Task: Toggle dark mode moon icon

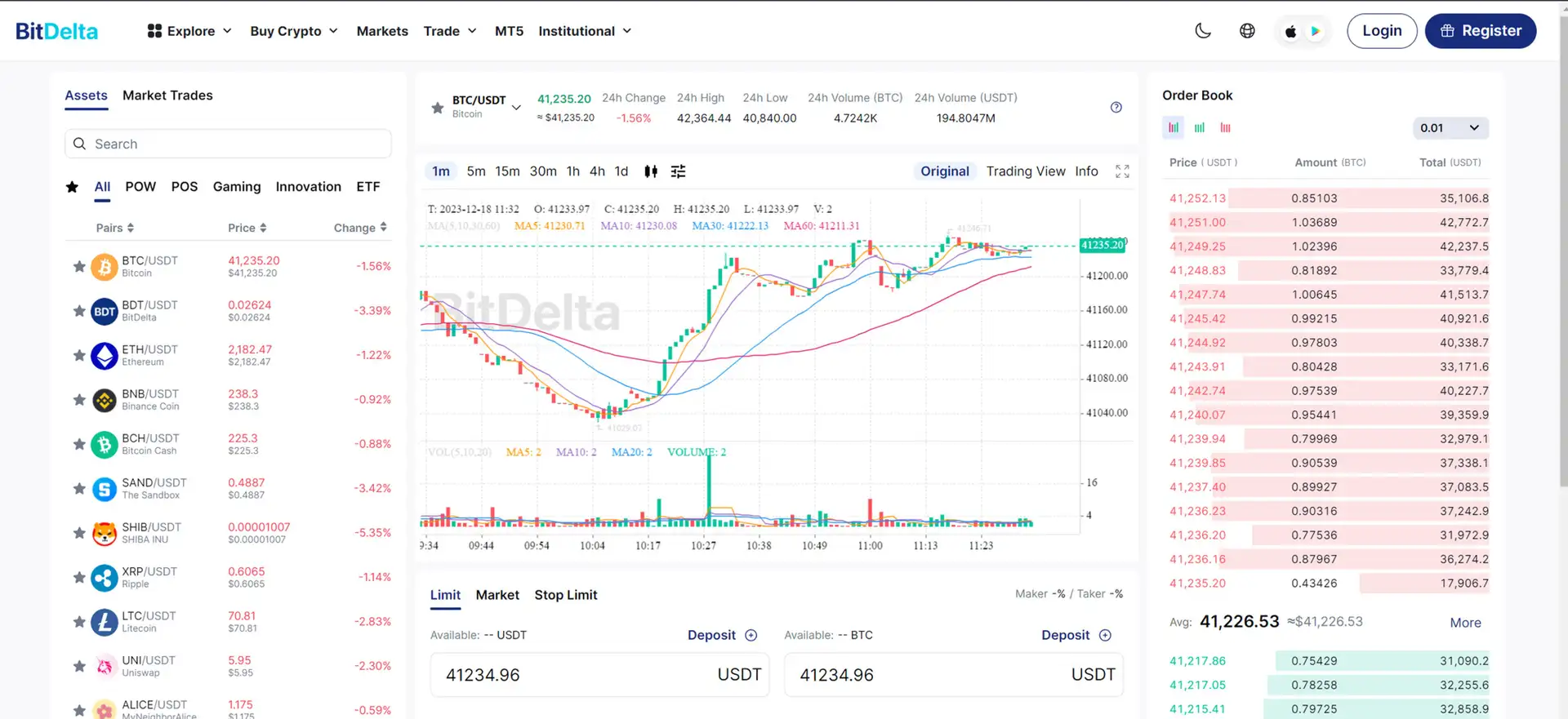Action: pyautogui.click(x=1203, y=31)
